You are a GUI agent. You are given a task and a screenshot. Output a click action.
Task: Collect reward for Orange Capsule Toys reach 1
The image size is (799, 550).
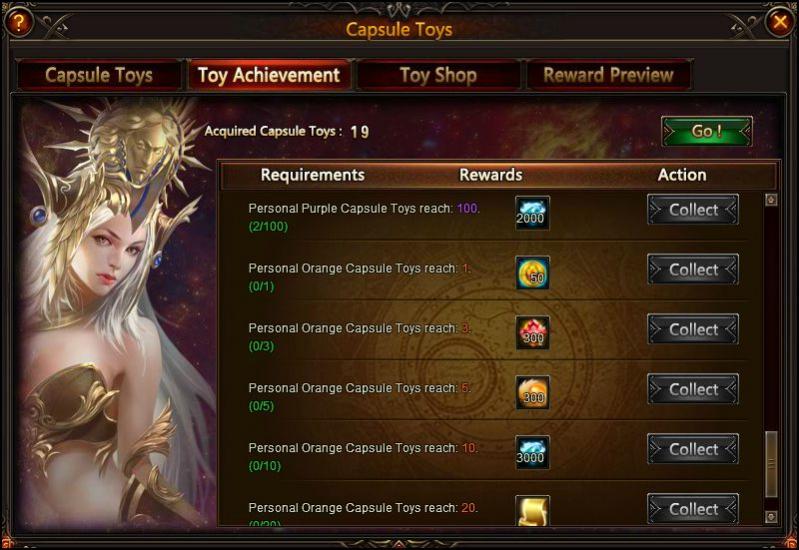[693, 269]
